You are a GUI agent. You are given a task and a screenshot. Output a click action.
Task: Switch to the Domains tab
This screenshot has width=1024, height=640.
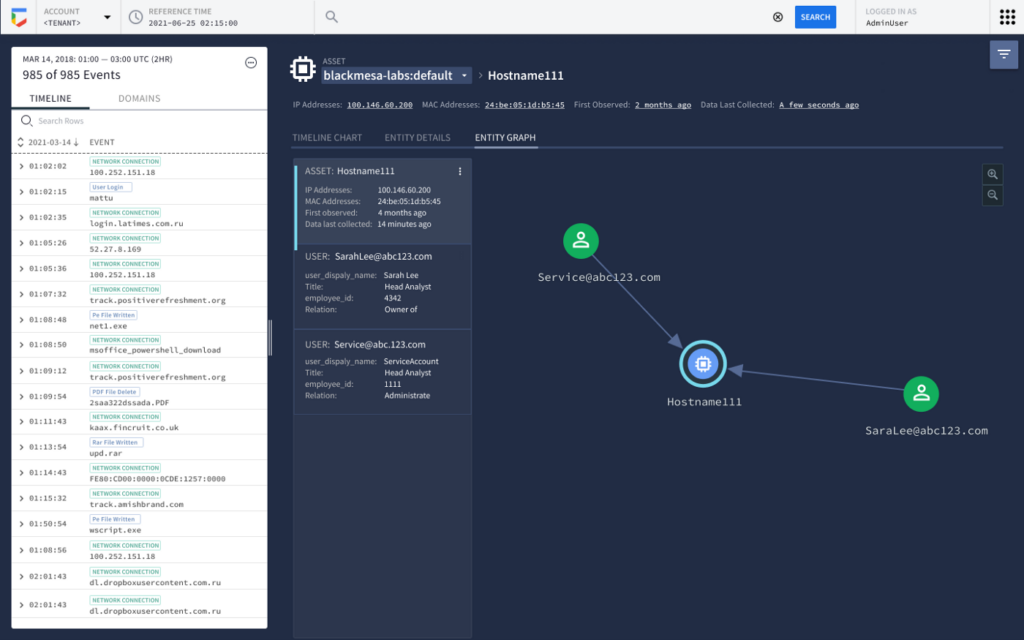point(139,99)
